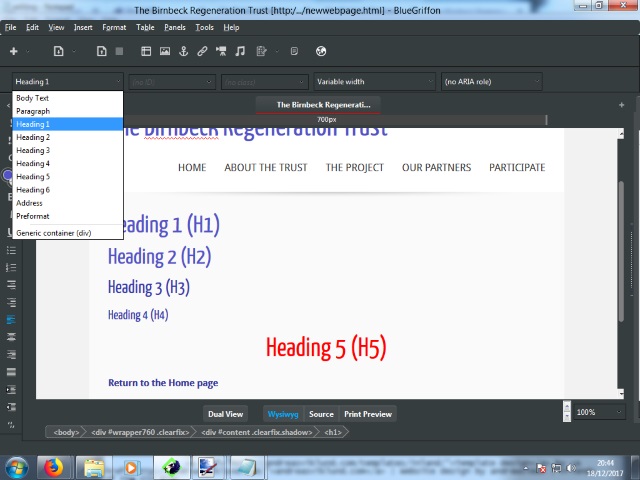Image resolution: width=640 pixels, height=480 pixels.
Task: Open the Panels menu
Action: point(175,27)
